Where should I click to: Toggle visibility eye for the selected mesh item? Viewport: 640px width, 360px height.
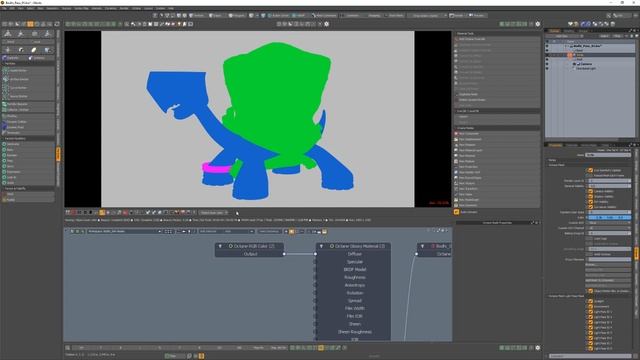coord(547,55)
